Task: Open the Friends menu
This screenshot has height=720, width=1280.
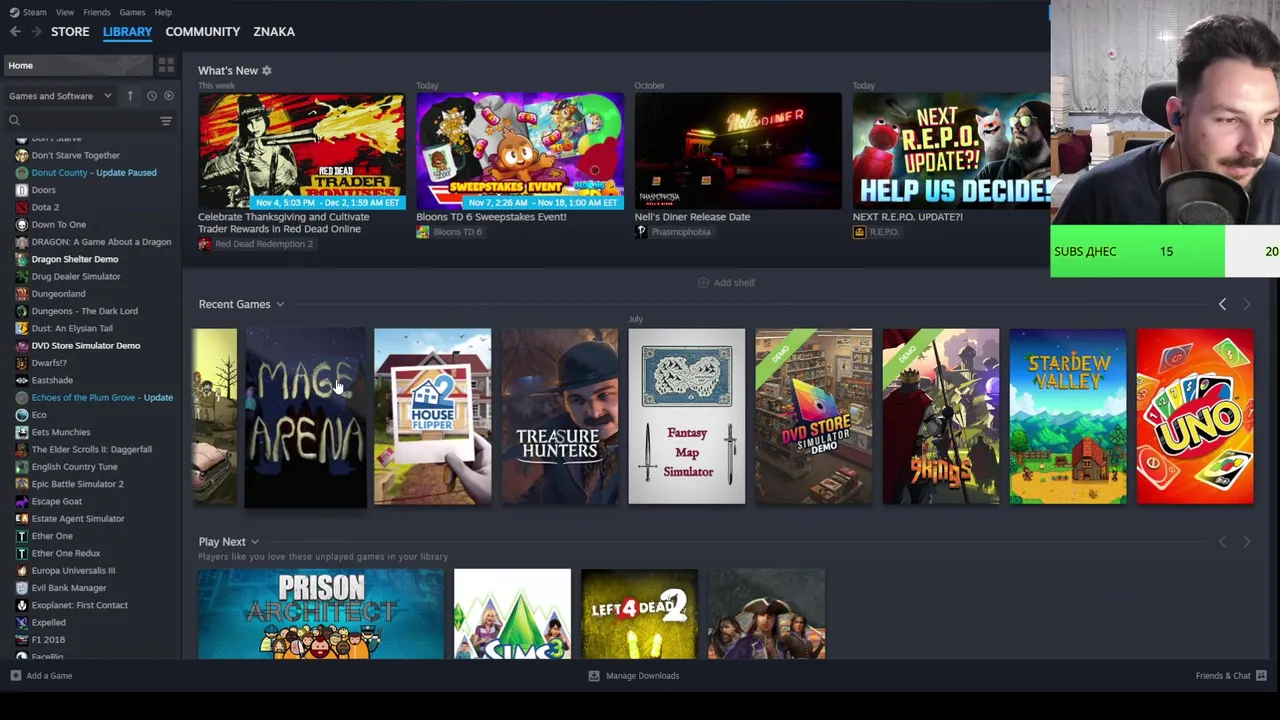Action: [96, 12]
